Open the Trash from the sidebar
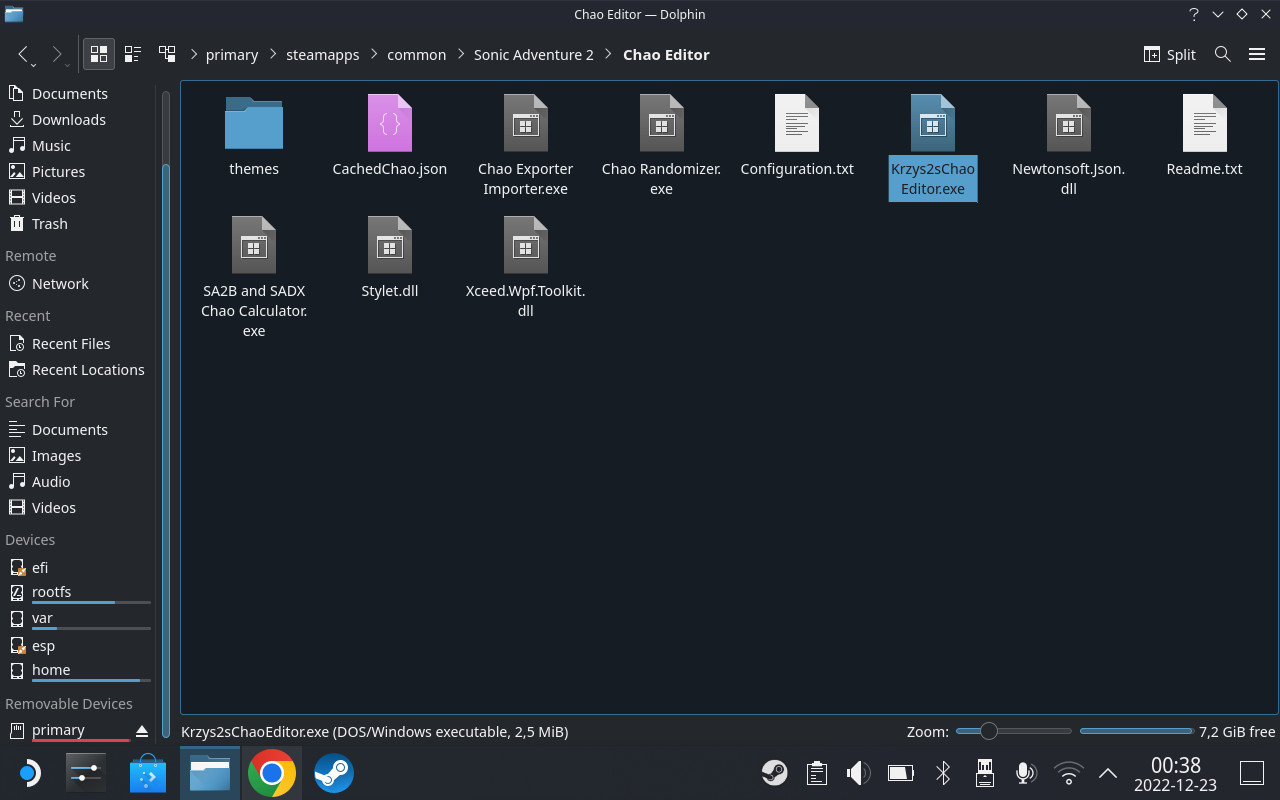Image resolution: width=1280 pixels, height=800 pixels. (x=47, y=223)
